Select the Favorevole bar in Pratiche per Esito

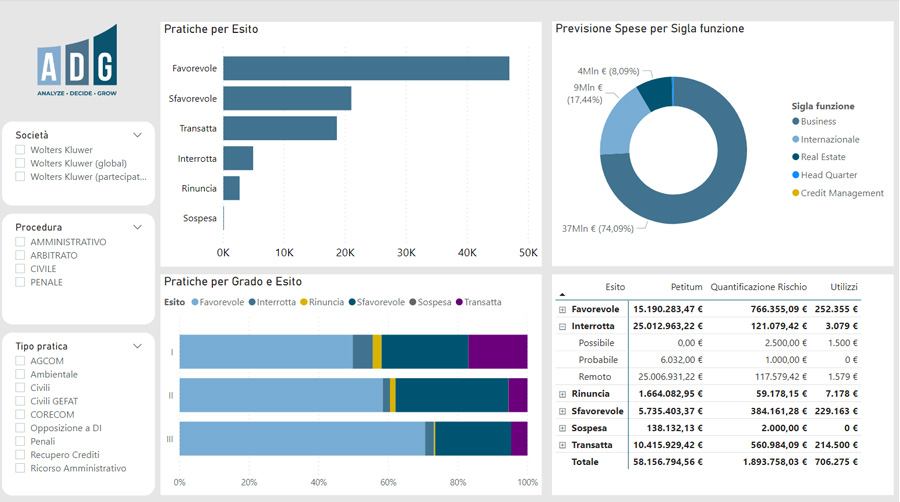point(365,68)
